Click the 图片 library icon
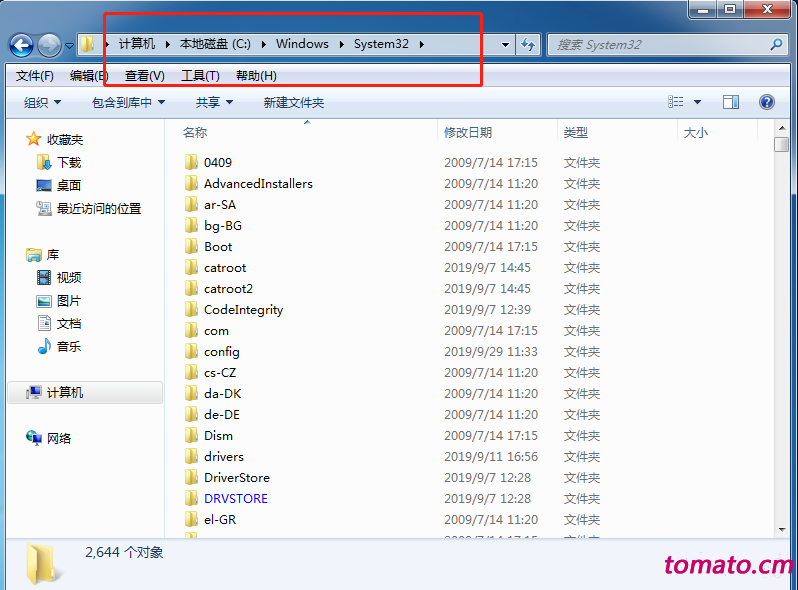This screenshot has height=590, width=798. click(44, 301)
